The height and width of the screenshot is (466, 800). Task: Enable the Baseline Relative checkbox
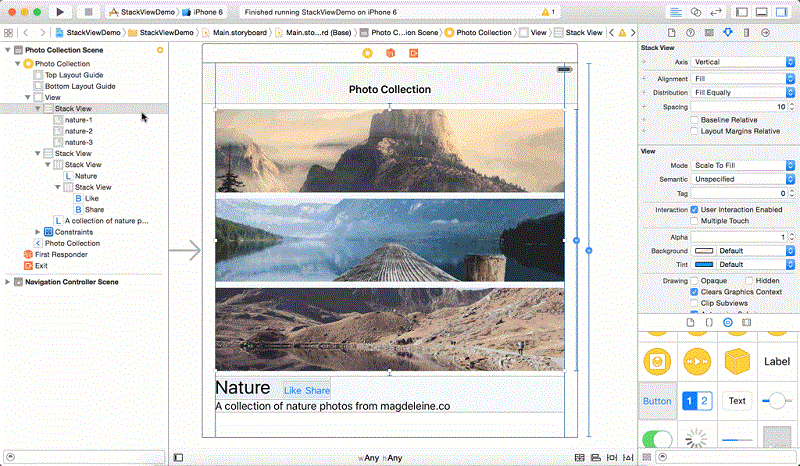click(x=695, y=120)
